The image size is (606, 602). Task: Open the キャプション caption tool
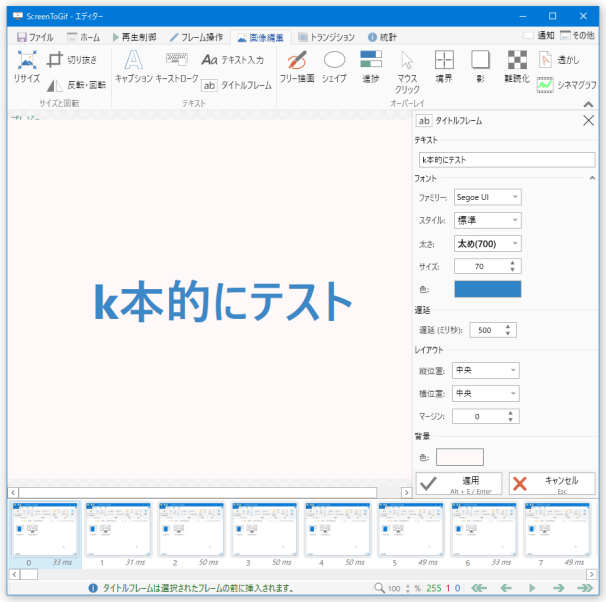[133, 66]
